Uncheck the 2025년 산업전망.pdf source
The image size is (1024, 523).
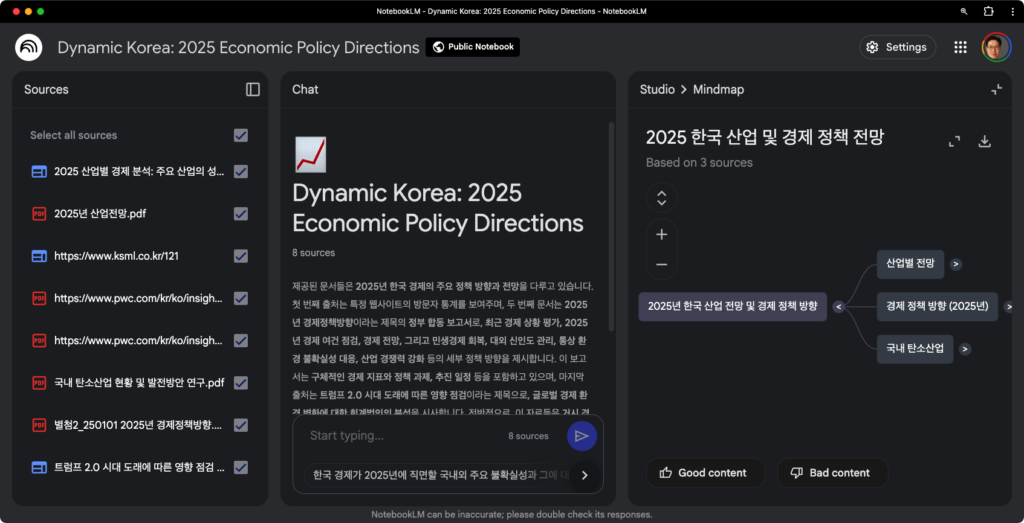tap(241, 214)
